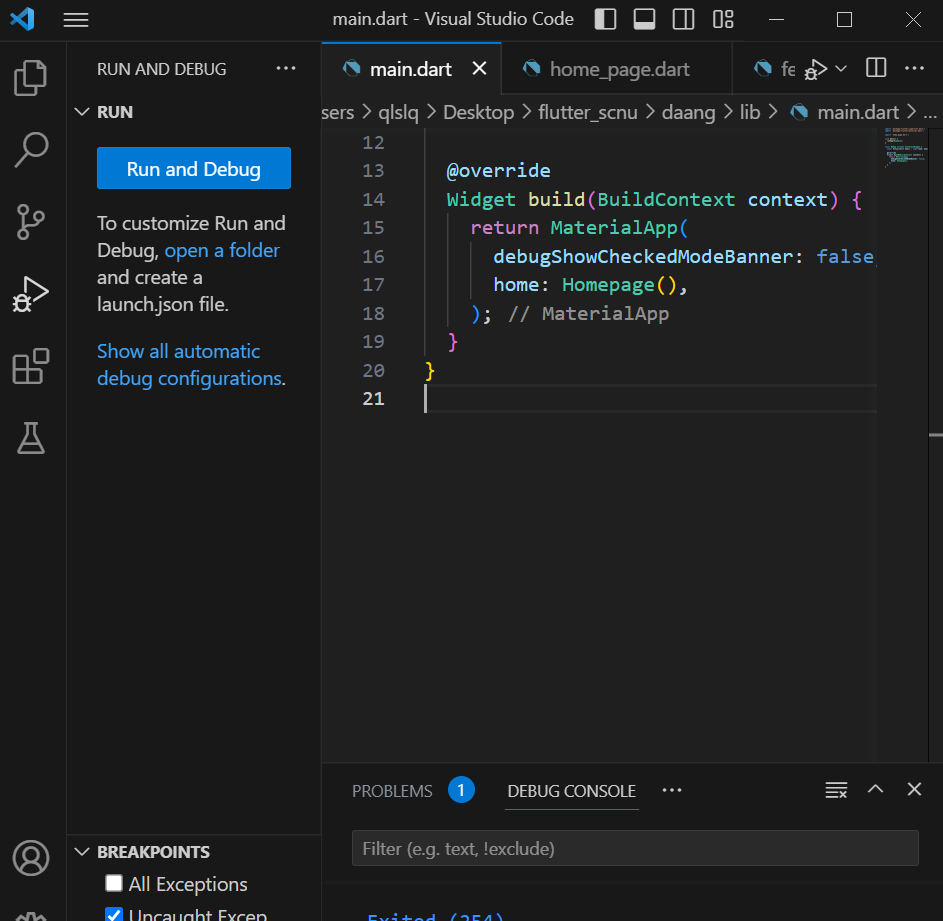The image size is (943, 921).
Task: Close the main.dart tab
Action: point(479,69)
